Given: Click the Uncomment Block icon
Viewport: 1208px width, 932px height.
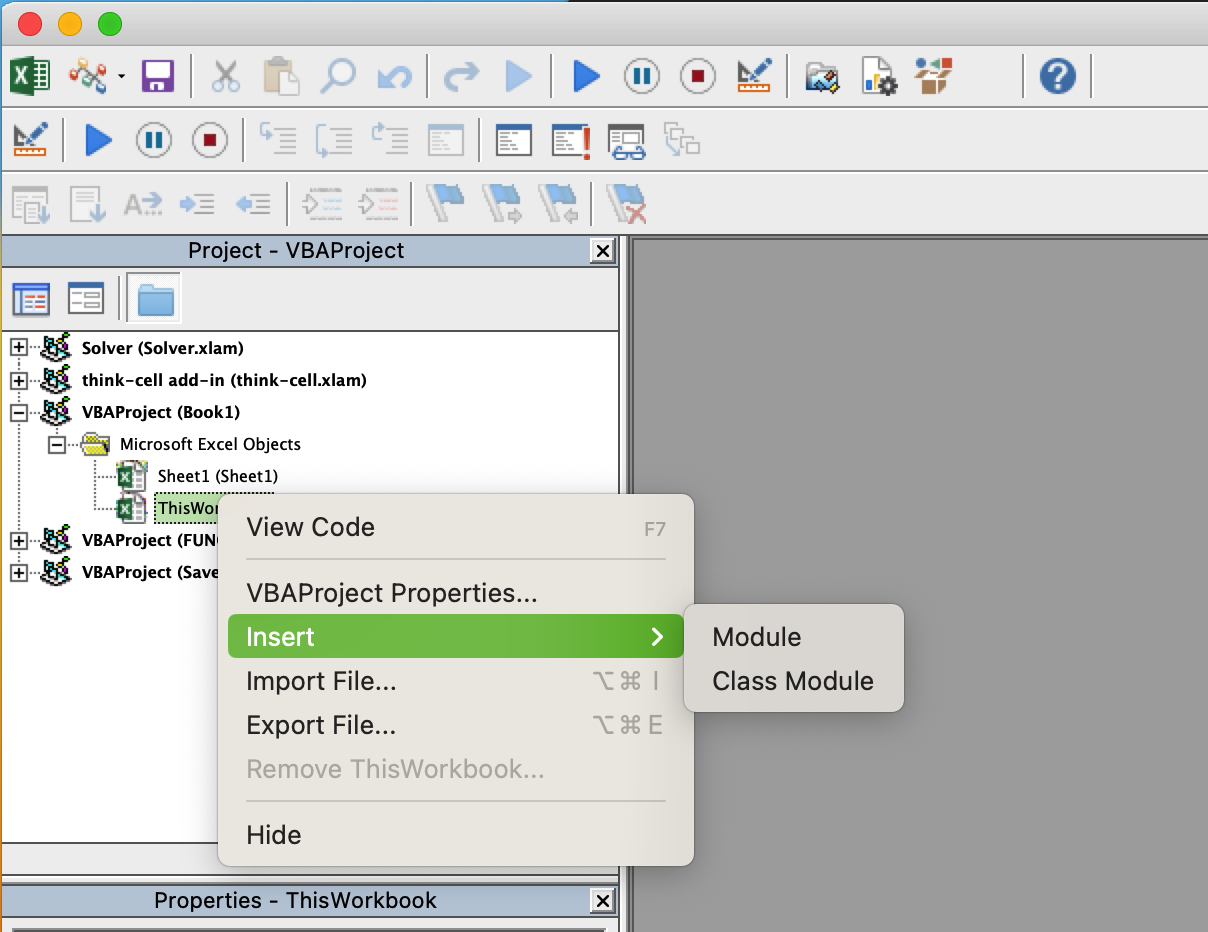Looking at the screenshot, I should click(x=378, y=204).
